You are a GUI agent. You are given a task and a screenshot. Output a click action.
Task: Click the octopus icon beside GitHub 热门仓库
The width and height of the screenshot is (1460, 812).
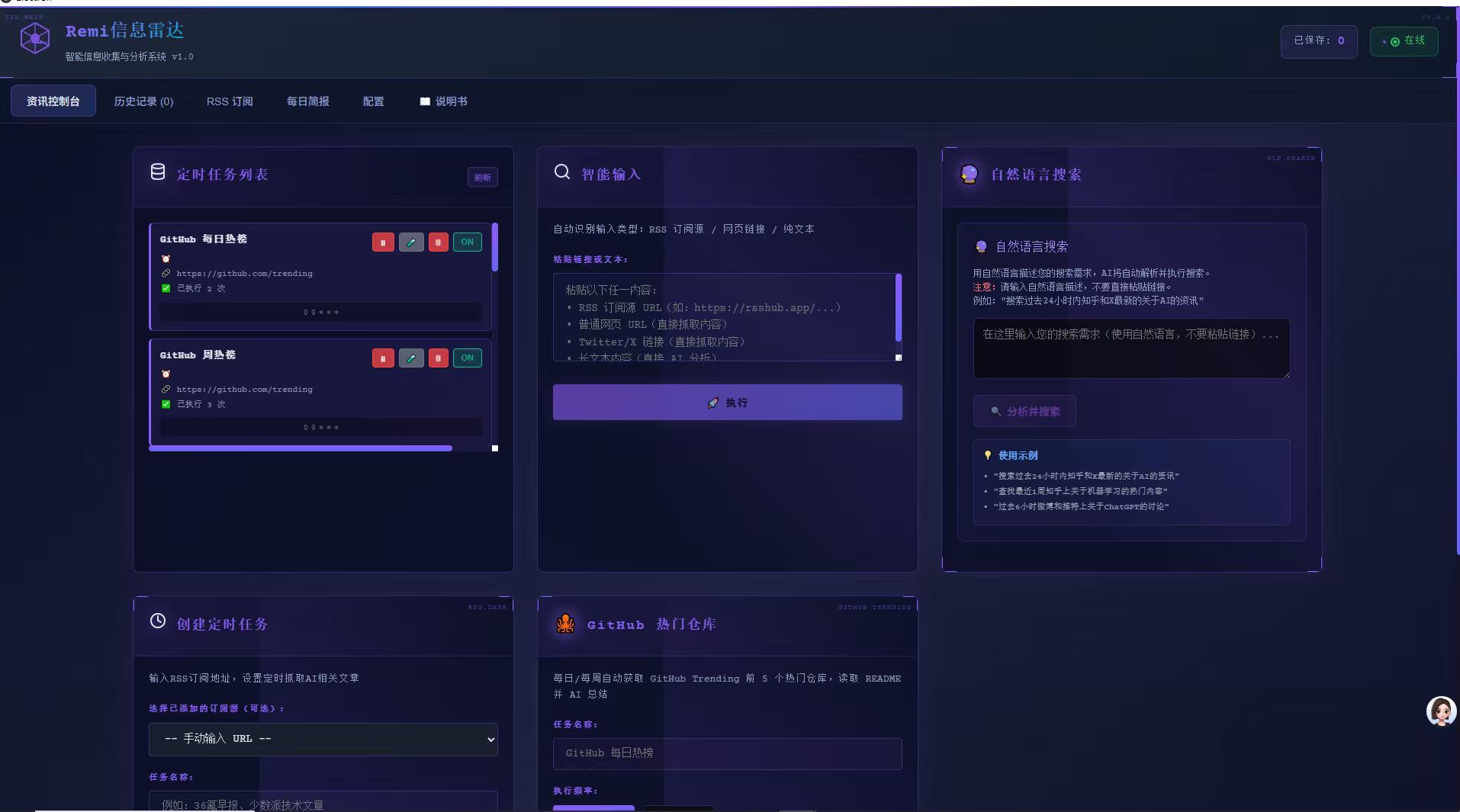[564, 624]
